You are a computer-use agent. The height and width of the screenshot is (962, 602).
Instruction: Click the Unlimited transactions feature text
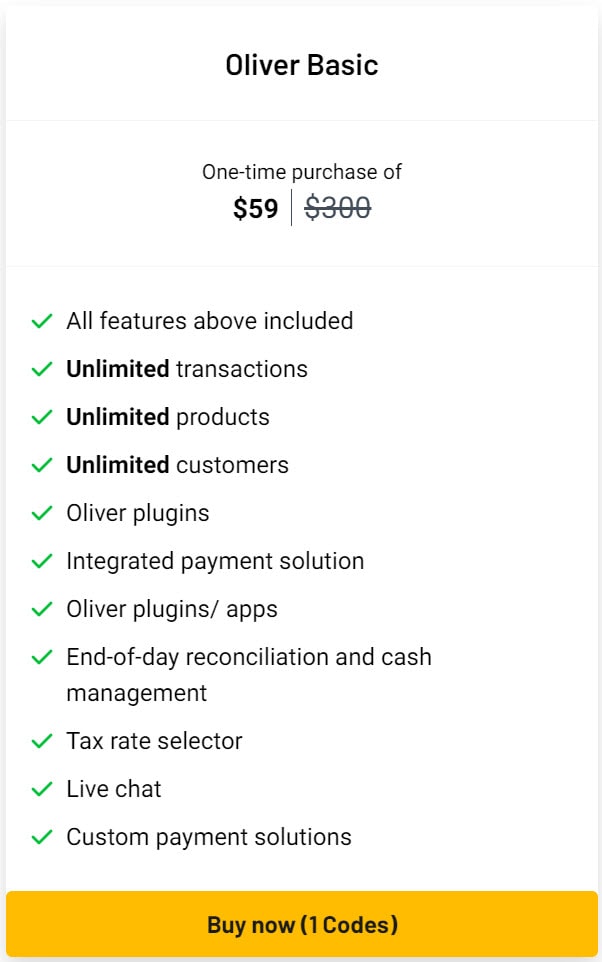(x=187, y=369)
